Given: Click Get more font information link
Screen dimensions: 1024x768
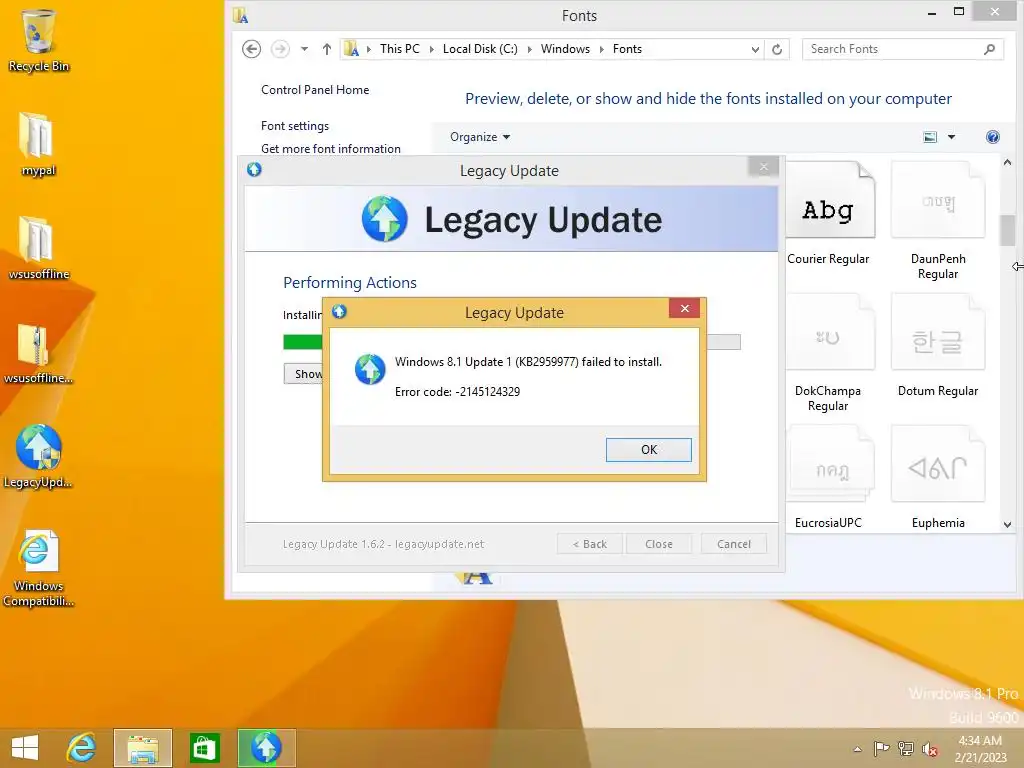Looking at the screenshot, I should pyautogui.click(x=330, y=149).
